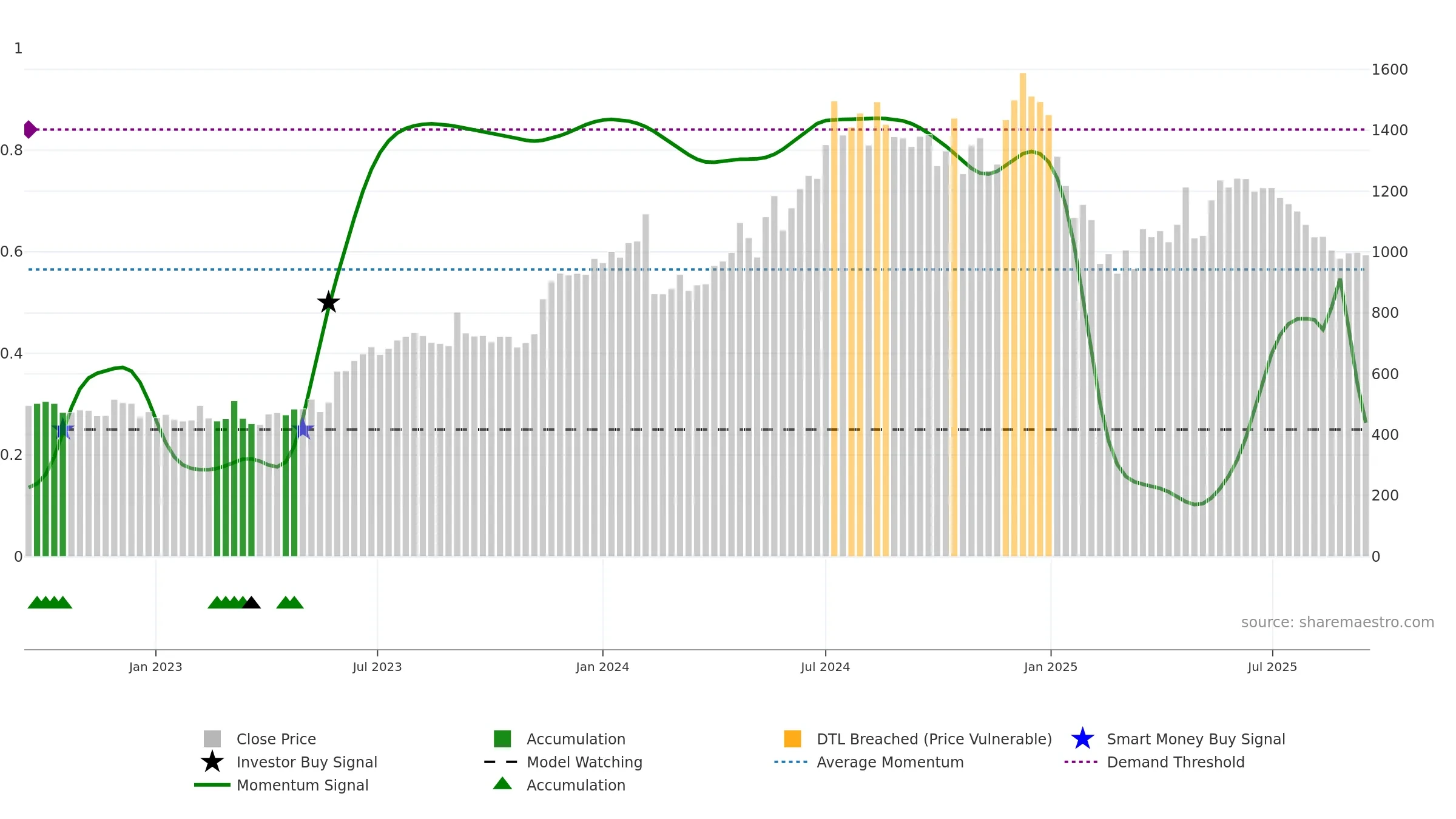1456x819 pixels.
Task: Hide the Average Momentum series via legend
Action: pos(890,762)
